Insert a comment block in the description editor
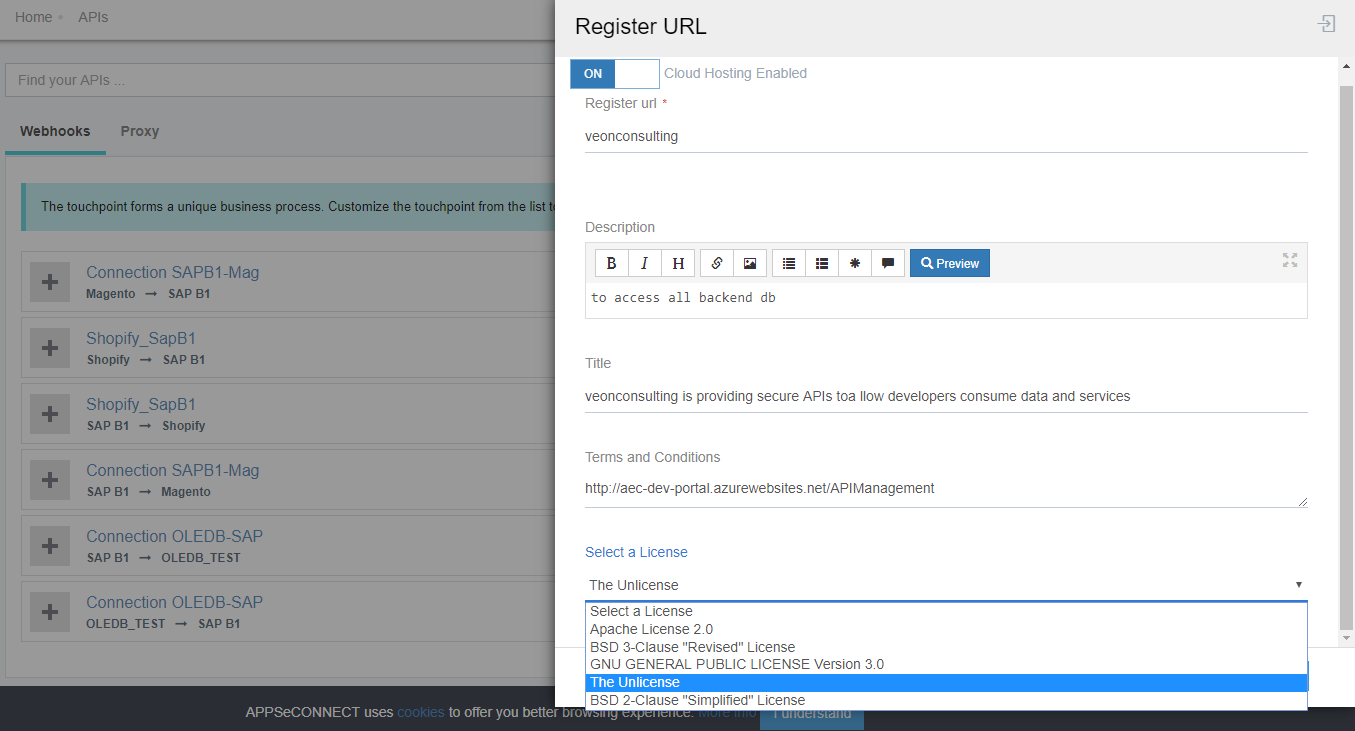The image size is (1355, 731). tap(888, 263)
